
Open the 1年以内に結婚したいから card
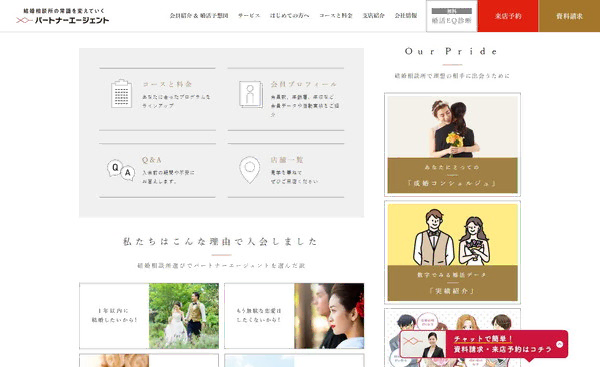pyautogui.click(x=149, y=316)
